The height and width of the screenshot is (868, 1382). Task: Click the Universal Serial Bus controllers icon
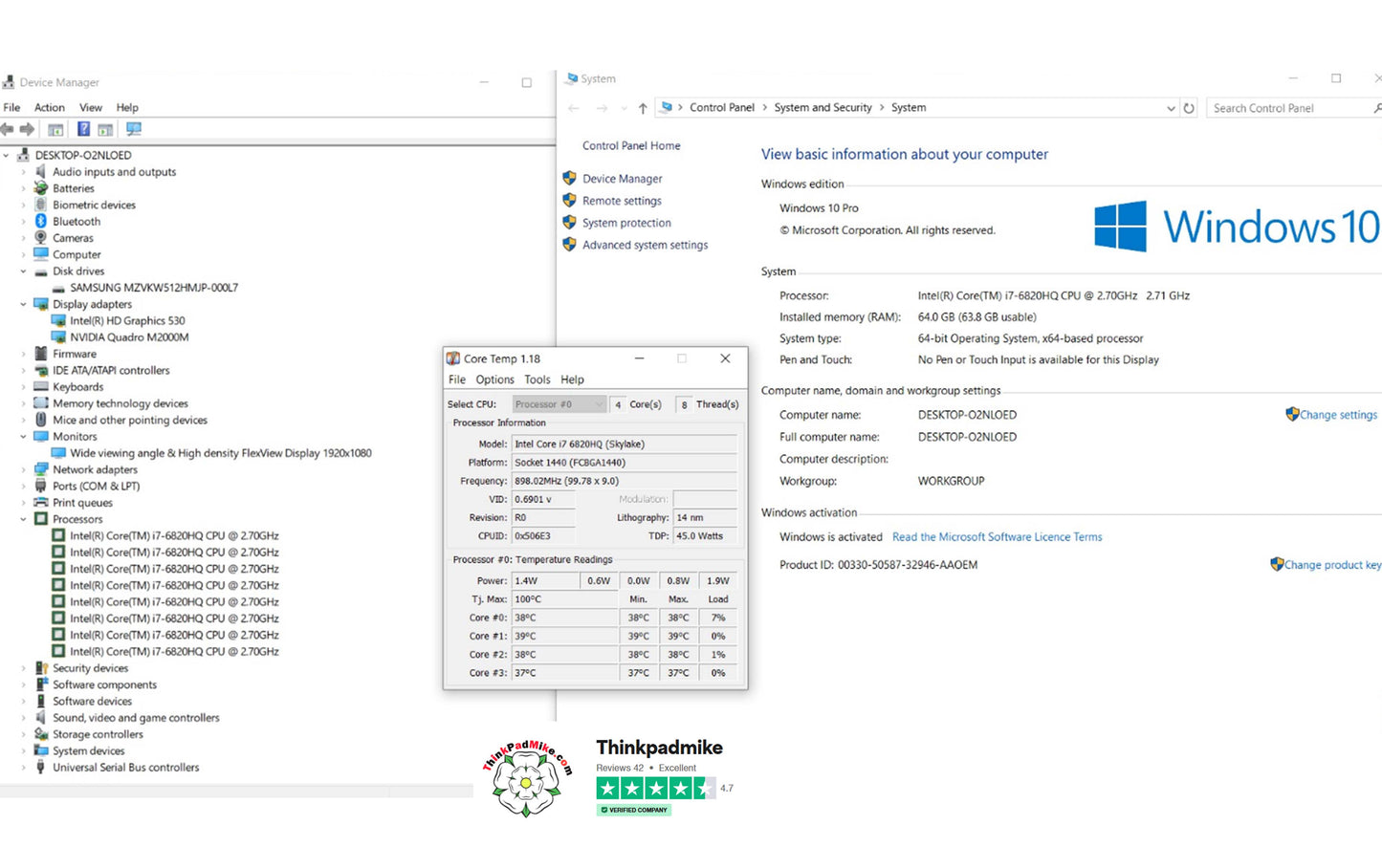pyautogui.click(x=40, y=768)
